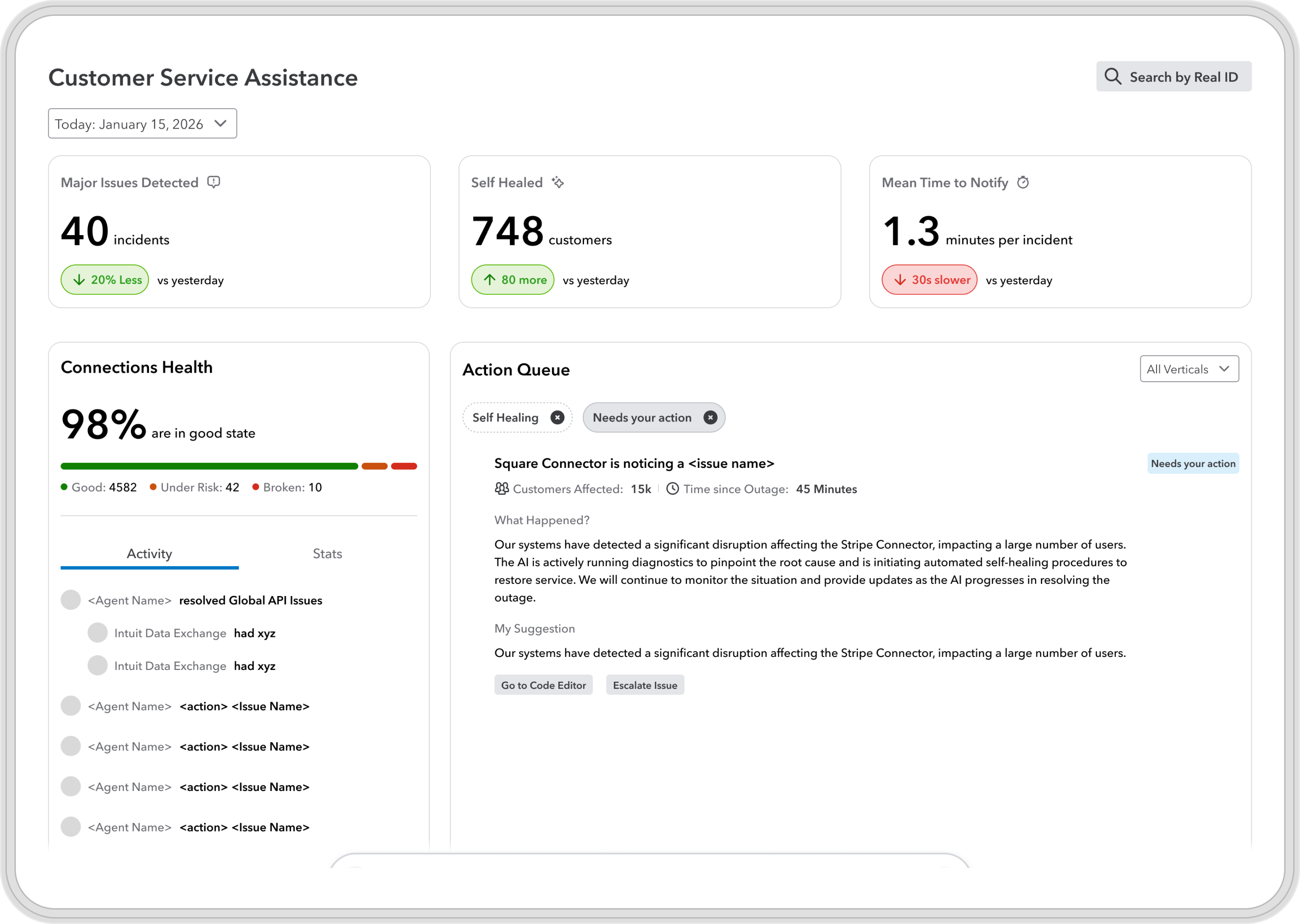Click the orange Under Risk bar segment

point(375,466)
